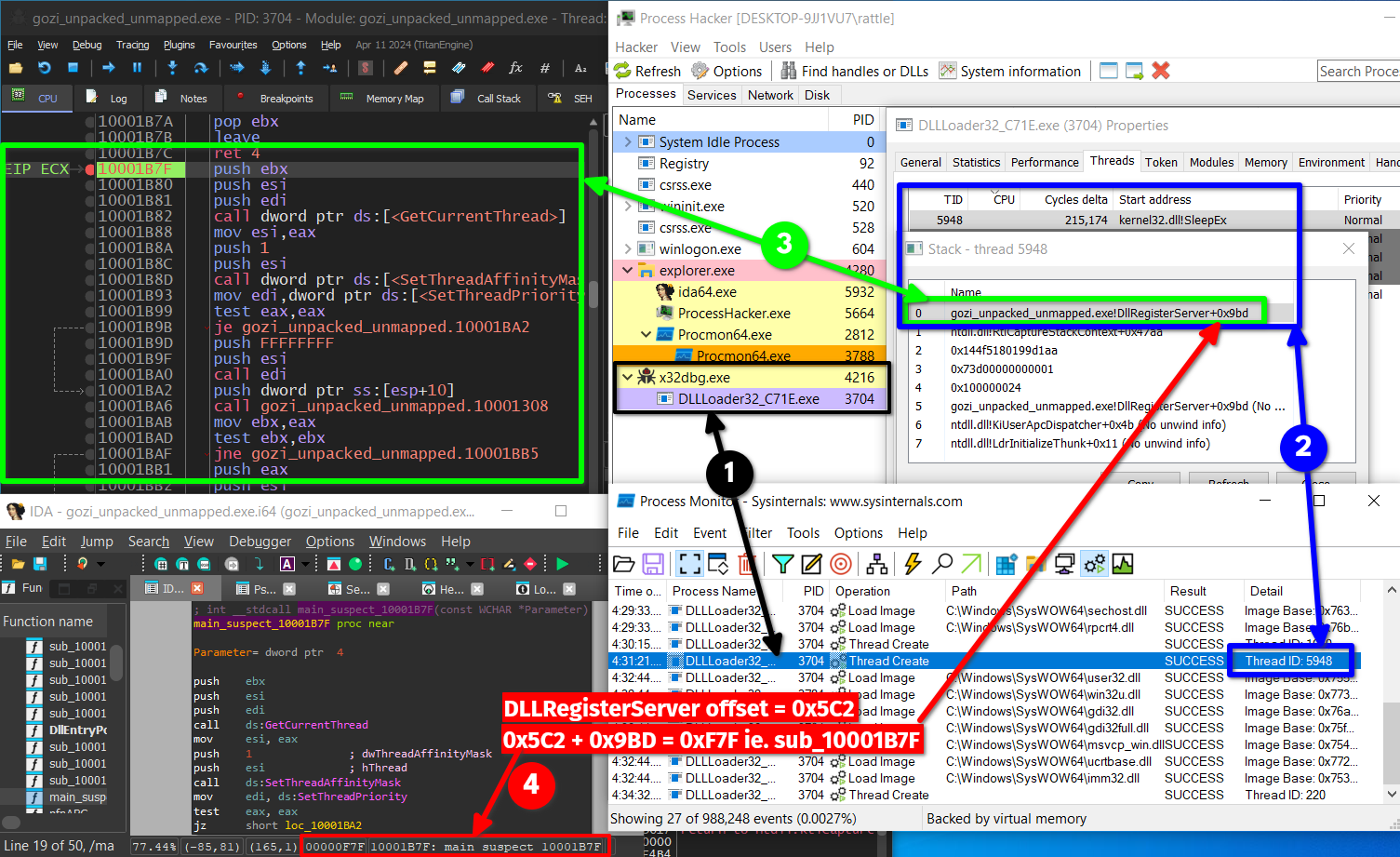
Task: Click scroll up arrow of Procmon event list
Action: (x=1391, y=590)
